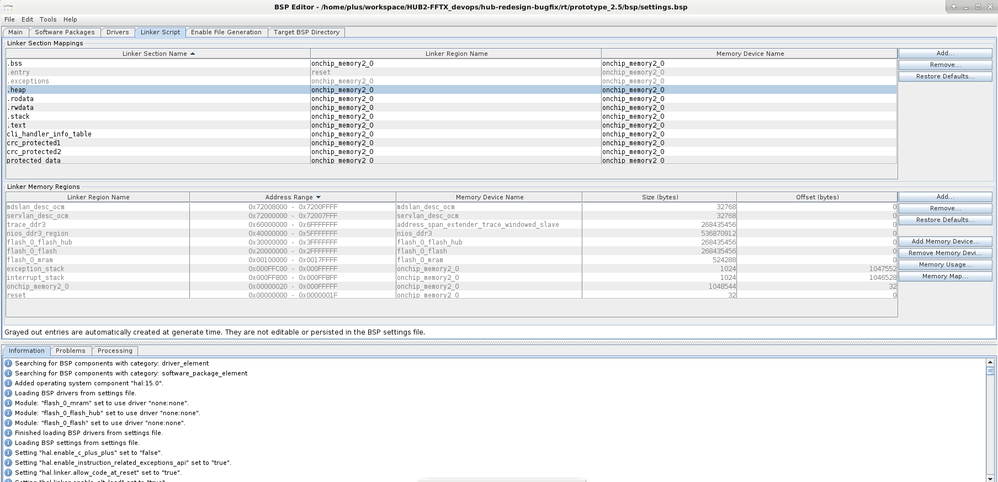Select the crc_protected1 row
The height and width of the screenshot is (482, 998).
(451, 143)
